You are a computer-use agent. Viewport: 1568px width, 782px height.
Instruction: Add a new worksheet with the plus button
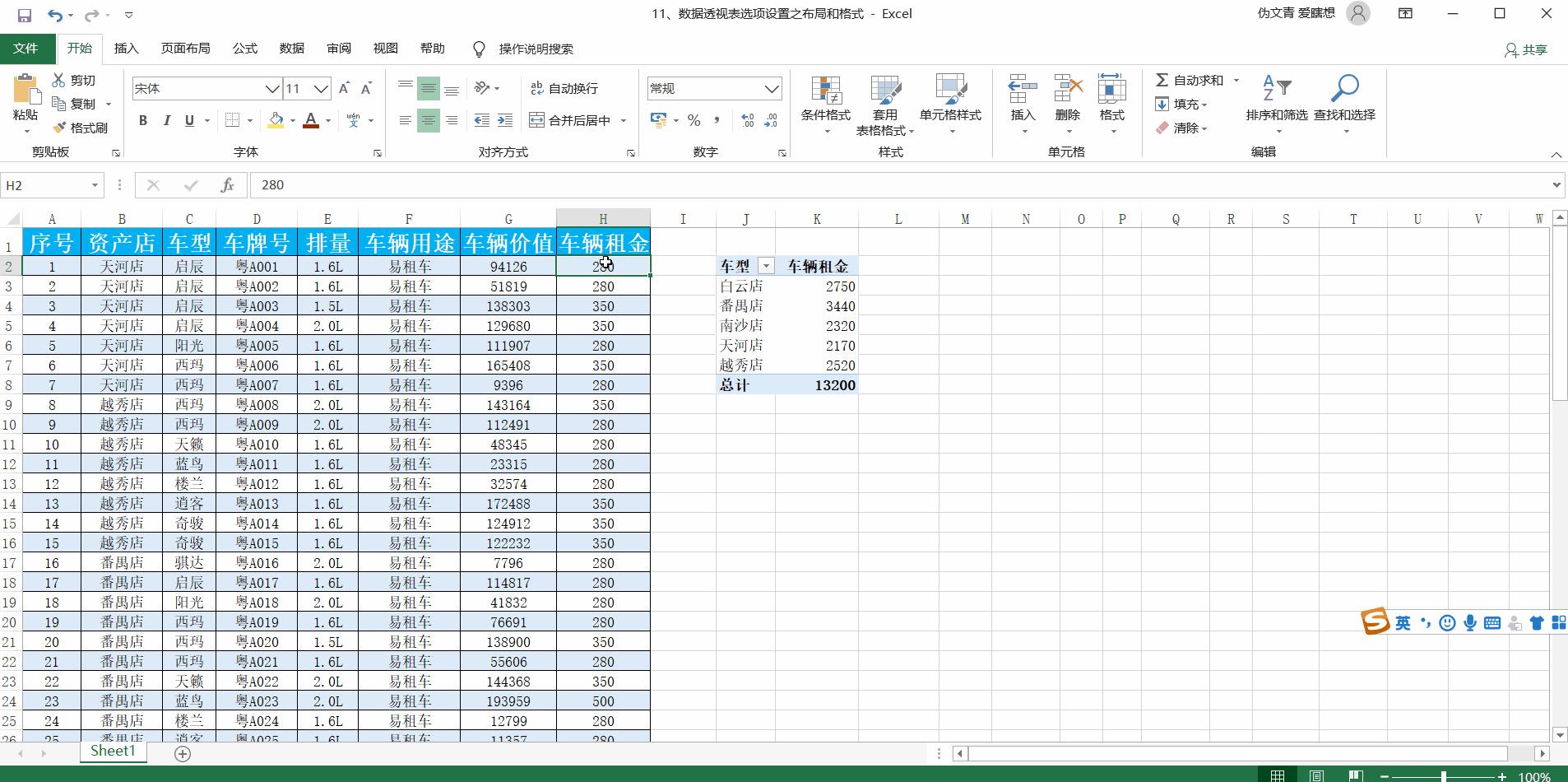[x=181, y=752]
